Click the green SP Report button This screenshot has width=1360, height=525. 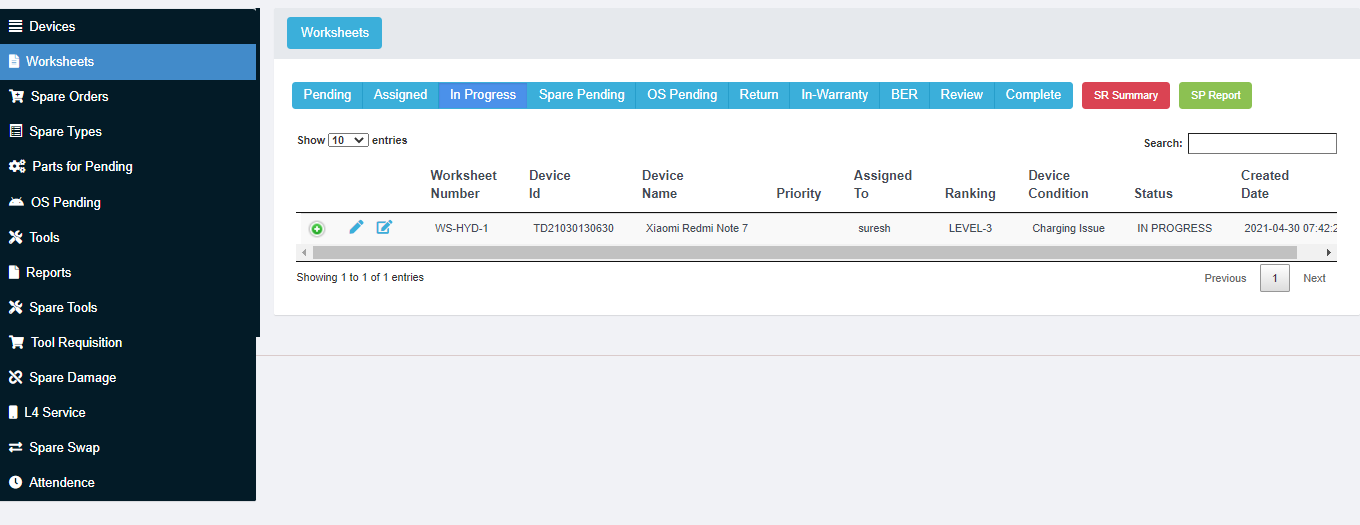coord(1215,96)
